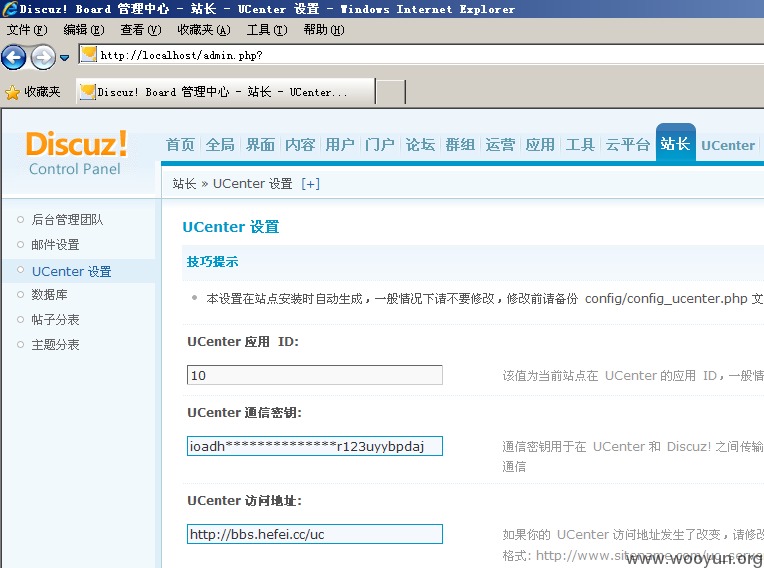The width and height of the screenshot is (764, 568).
Task: Go to the 界面 navigation tab
Action: coord(260,145)
